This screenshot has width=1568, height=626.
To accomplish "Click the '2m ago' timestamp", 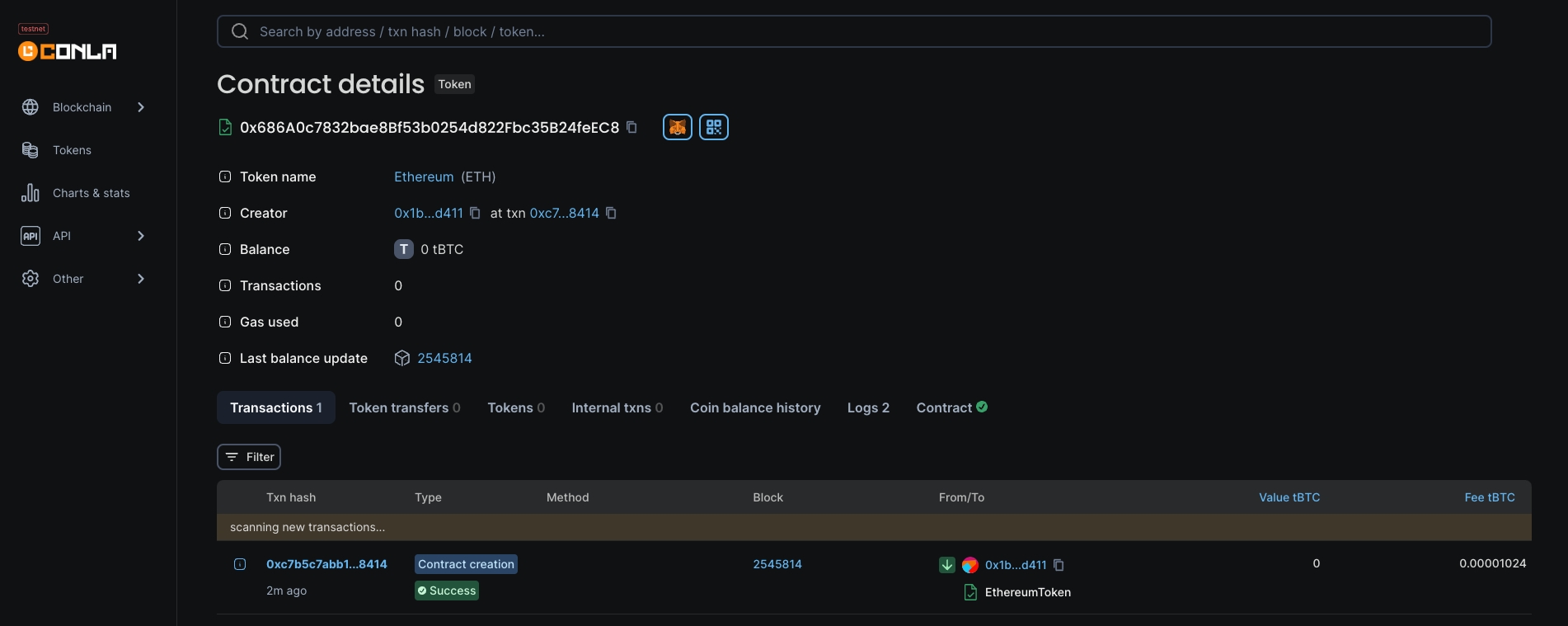I will point(286,591).
